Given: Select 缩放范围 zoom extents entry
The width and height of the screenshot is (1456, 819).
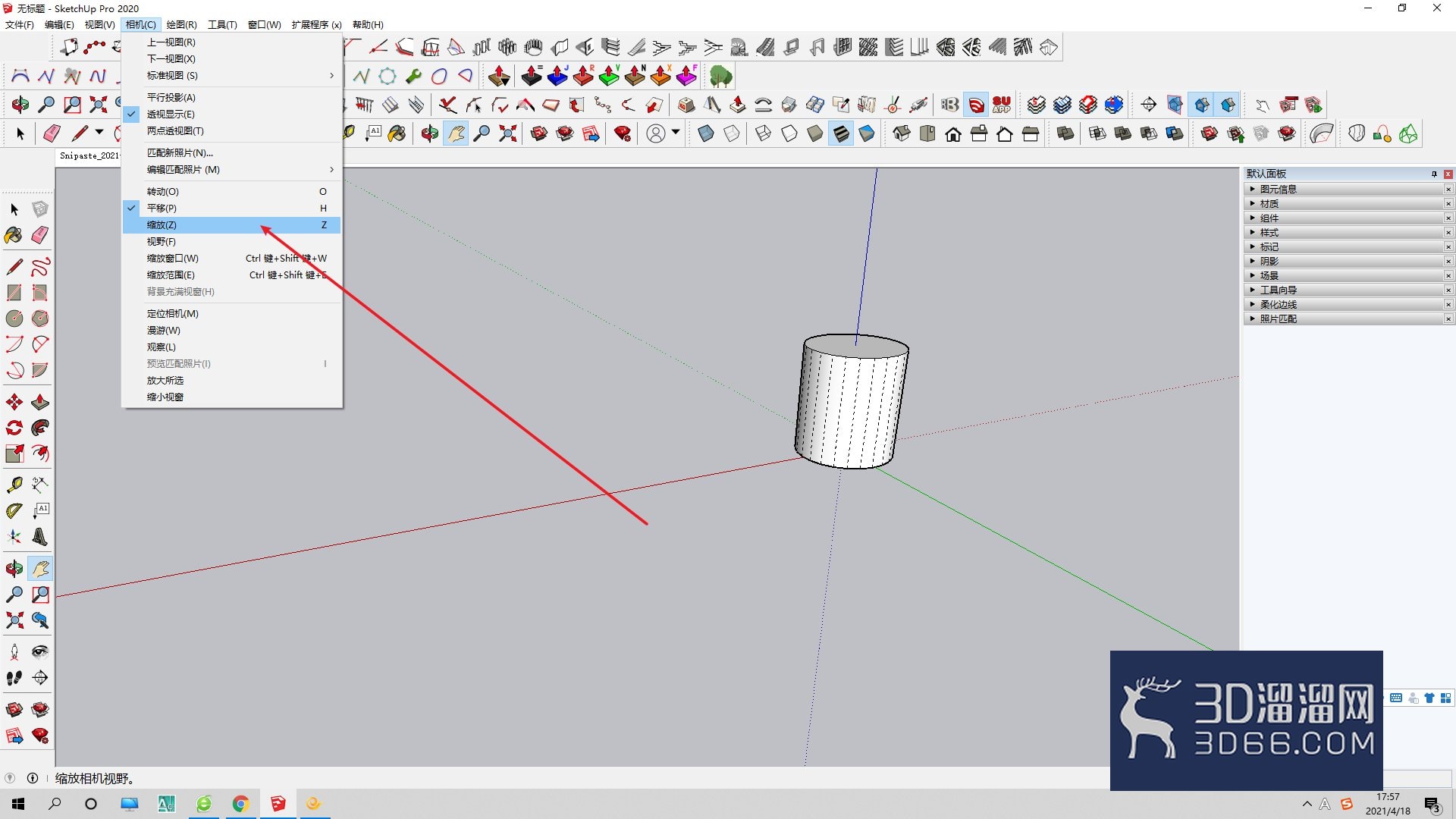Looking at the screenshot, I should click(231, 275).
